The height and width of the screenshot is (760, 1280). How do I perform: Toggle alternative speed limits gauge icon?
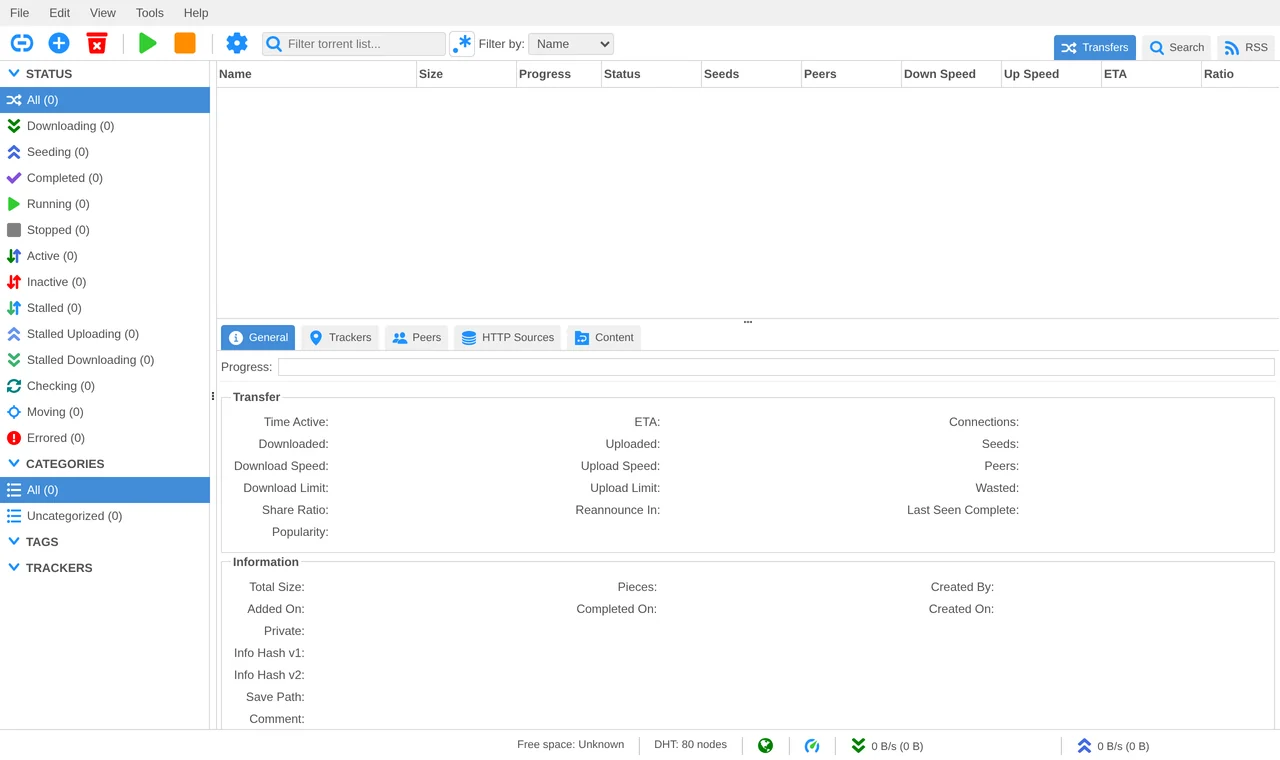[x=812, y=746]
